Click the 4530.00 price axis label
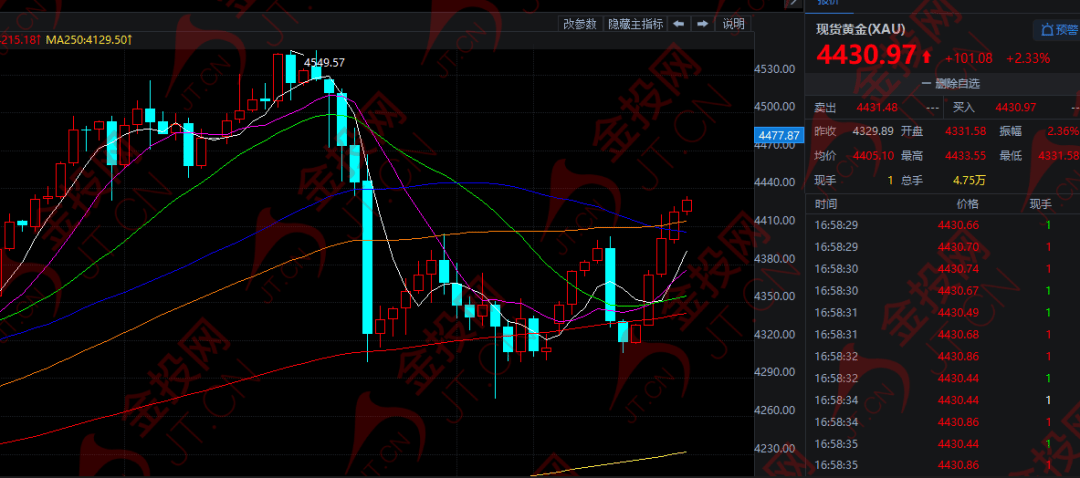 [x=774, y=69]
